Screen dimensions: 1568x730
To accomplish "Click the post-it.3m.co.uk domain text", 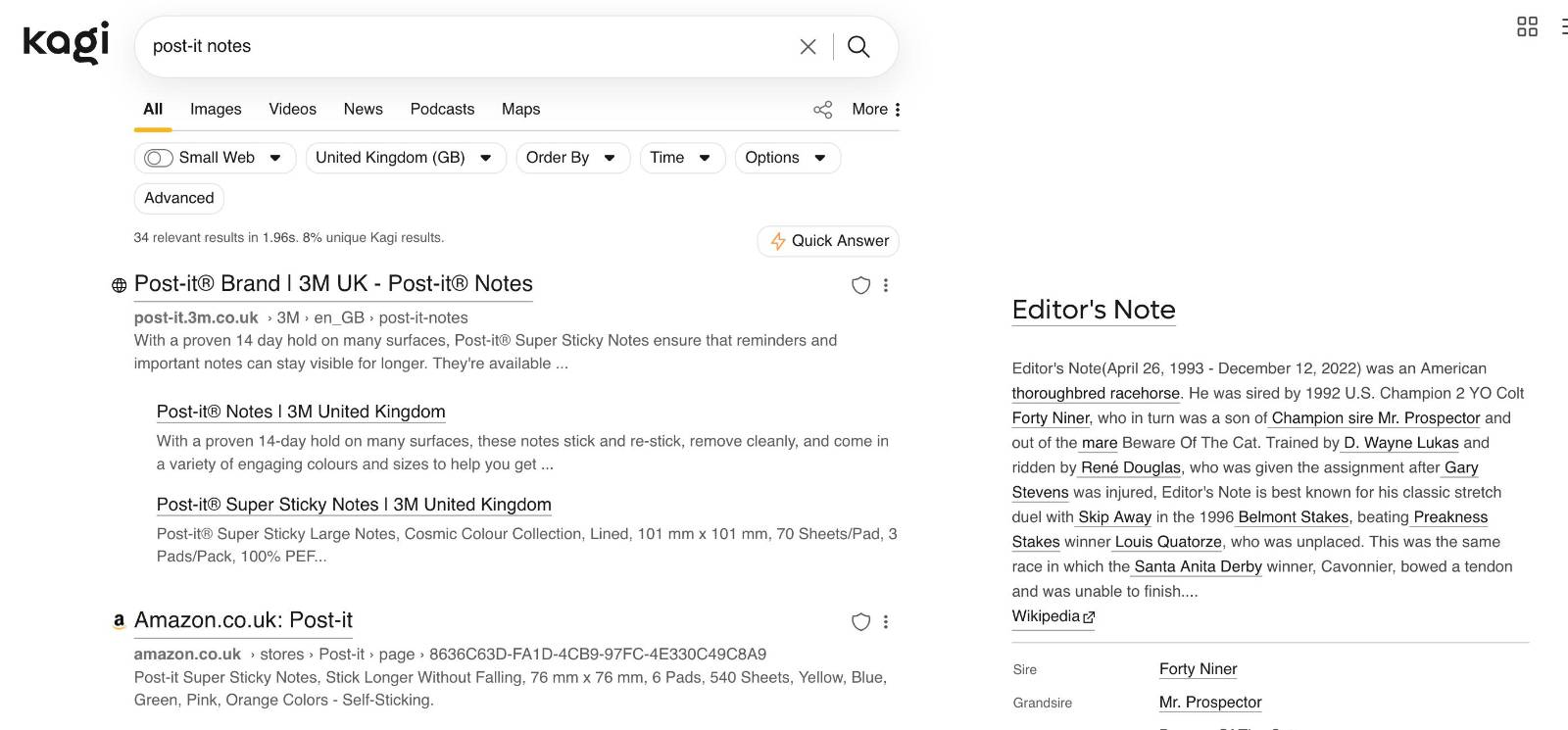I will tap(196, 317).
